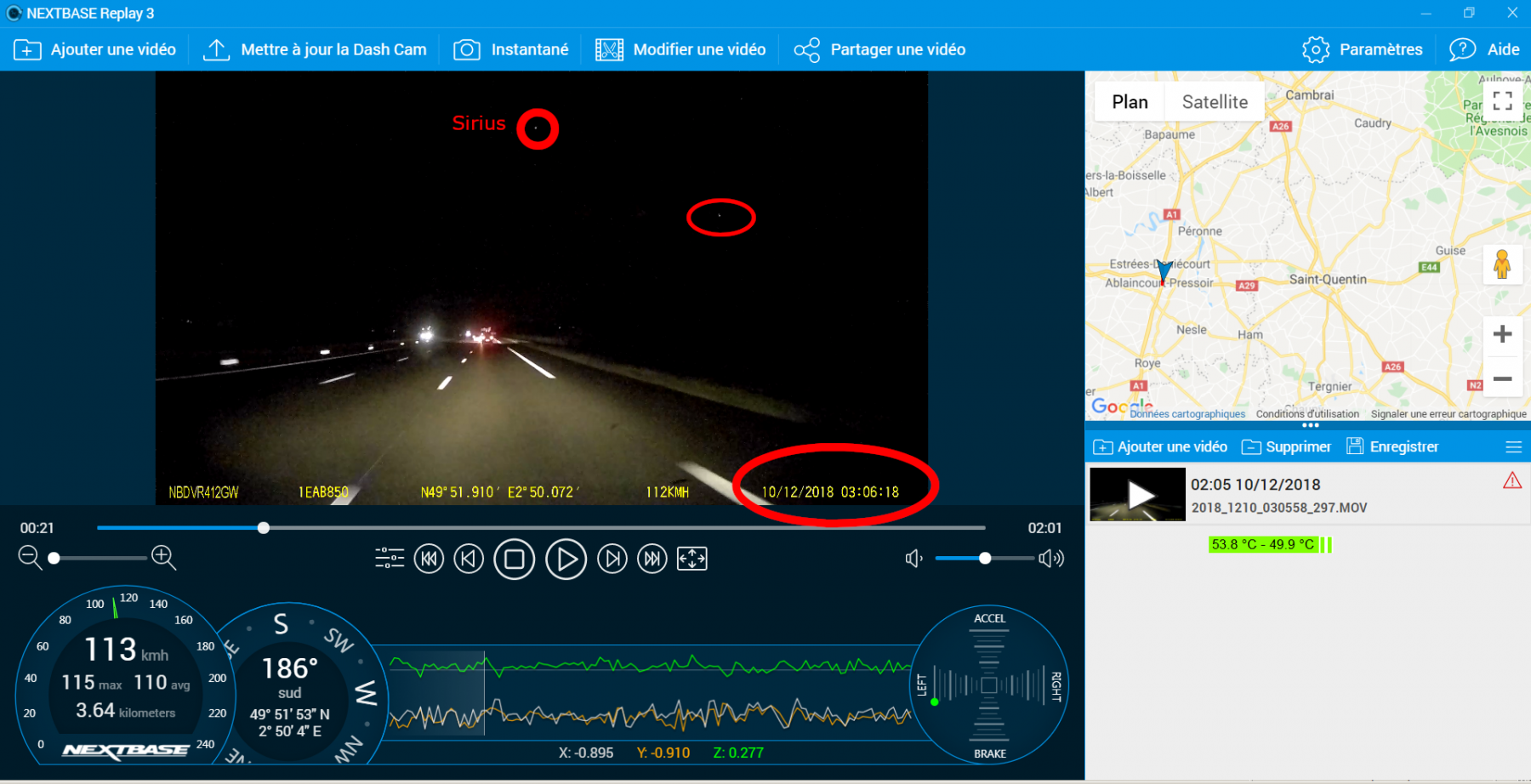Click the zoom in magnifier icon
The image size is (1531, 784).
pyautogui.click(x=163, y=558)
